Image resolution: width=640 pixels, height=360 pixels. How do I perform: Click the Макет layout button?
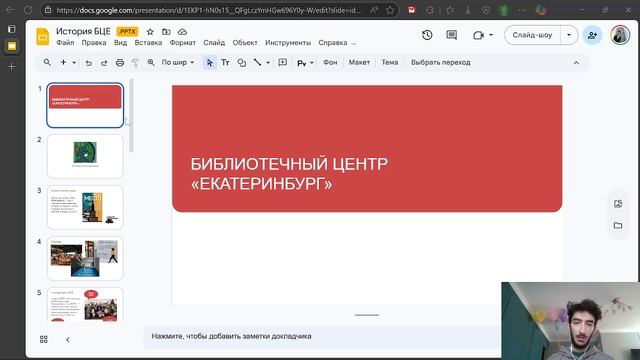click(x=359, y=62)
